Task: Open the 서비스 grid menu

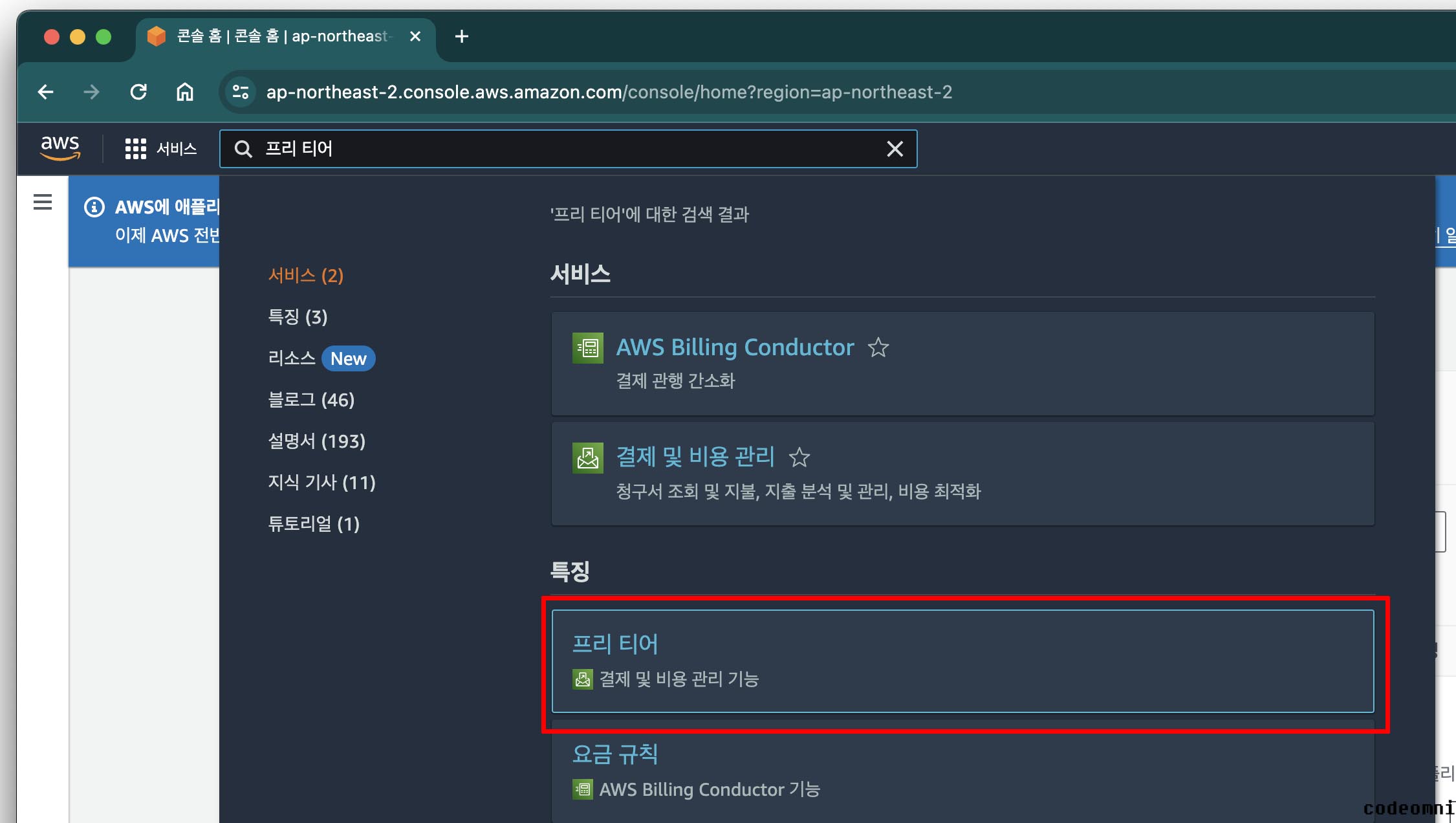Action: [160, 149]
